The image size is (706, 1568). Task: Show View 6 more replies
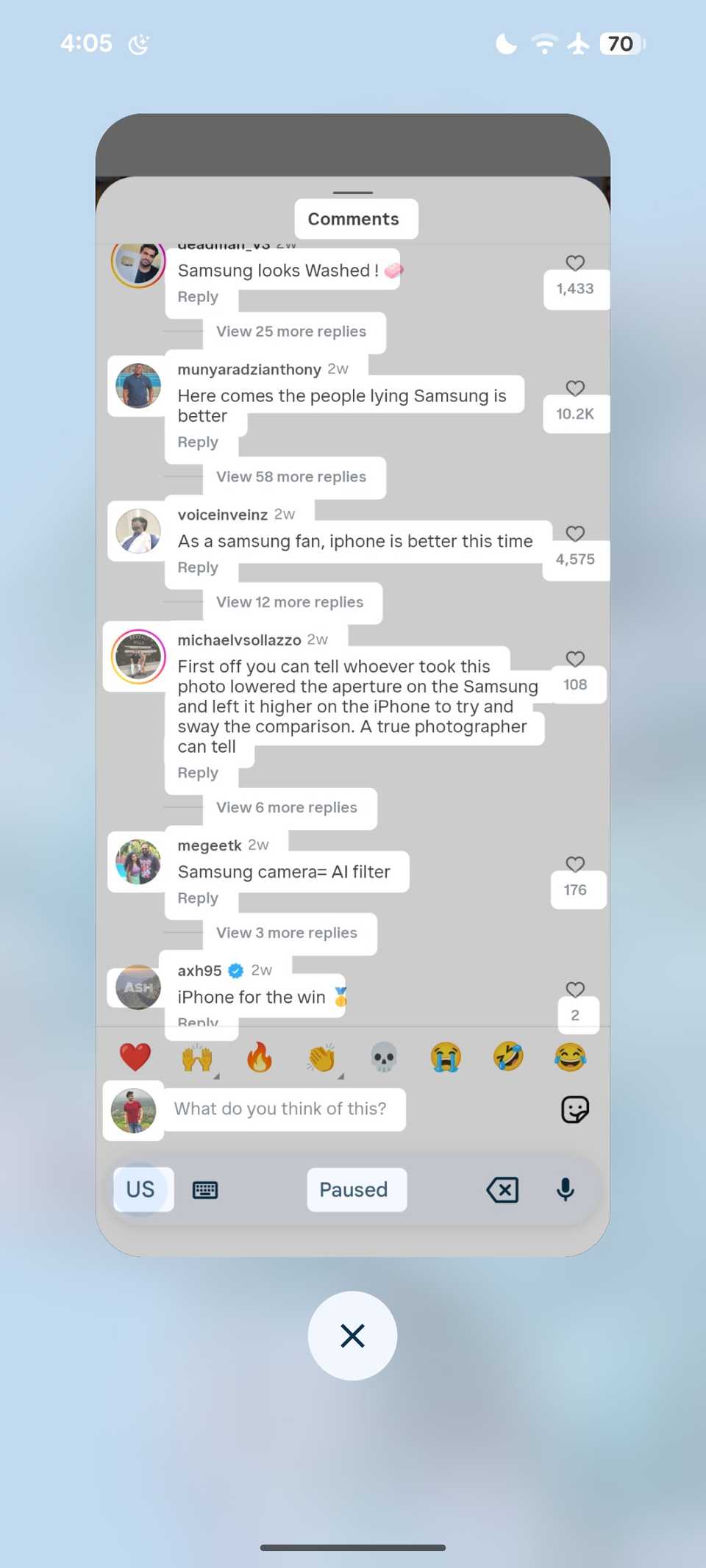(x=287, y=807)
